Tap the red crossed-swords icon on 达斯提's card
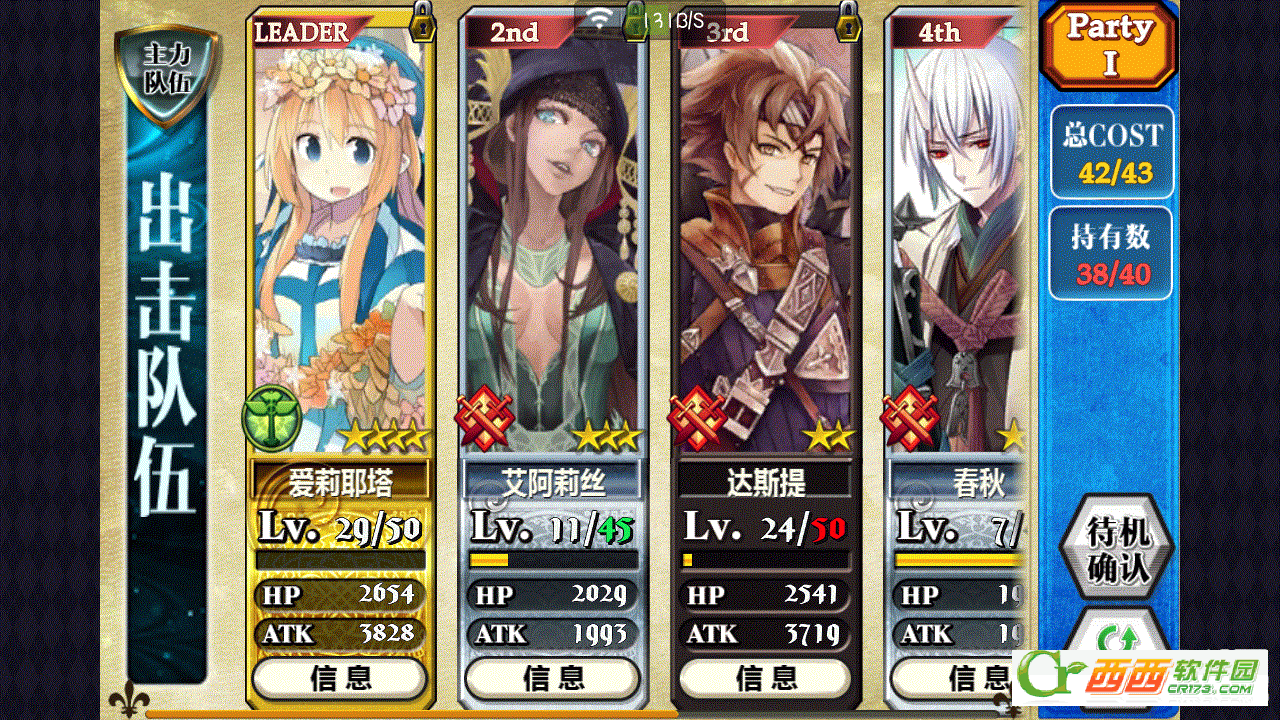Image resolution: width=1280 pixels, height=720 pixels. (697, 419)
